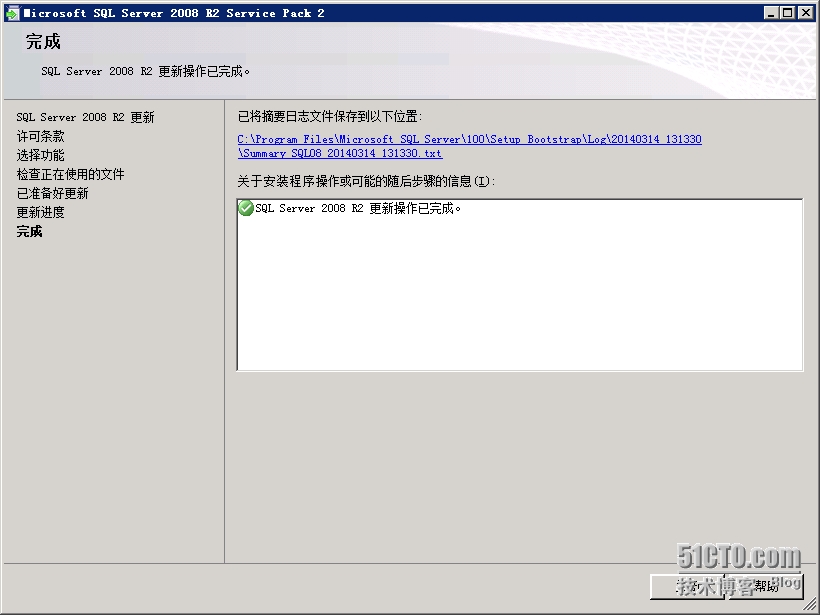The height and width of the screenshot is (615, 820).
Task: Maximize the Service Pack 2 setup window
Action: [x=788, y=13]
